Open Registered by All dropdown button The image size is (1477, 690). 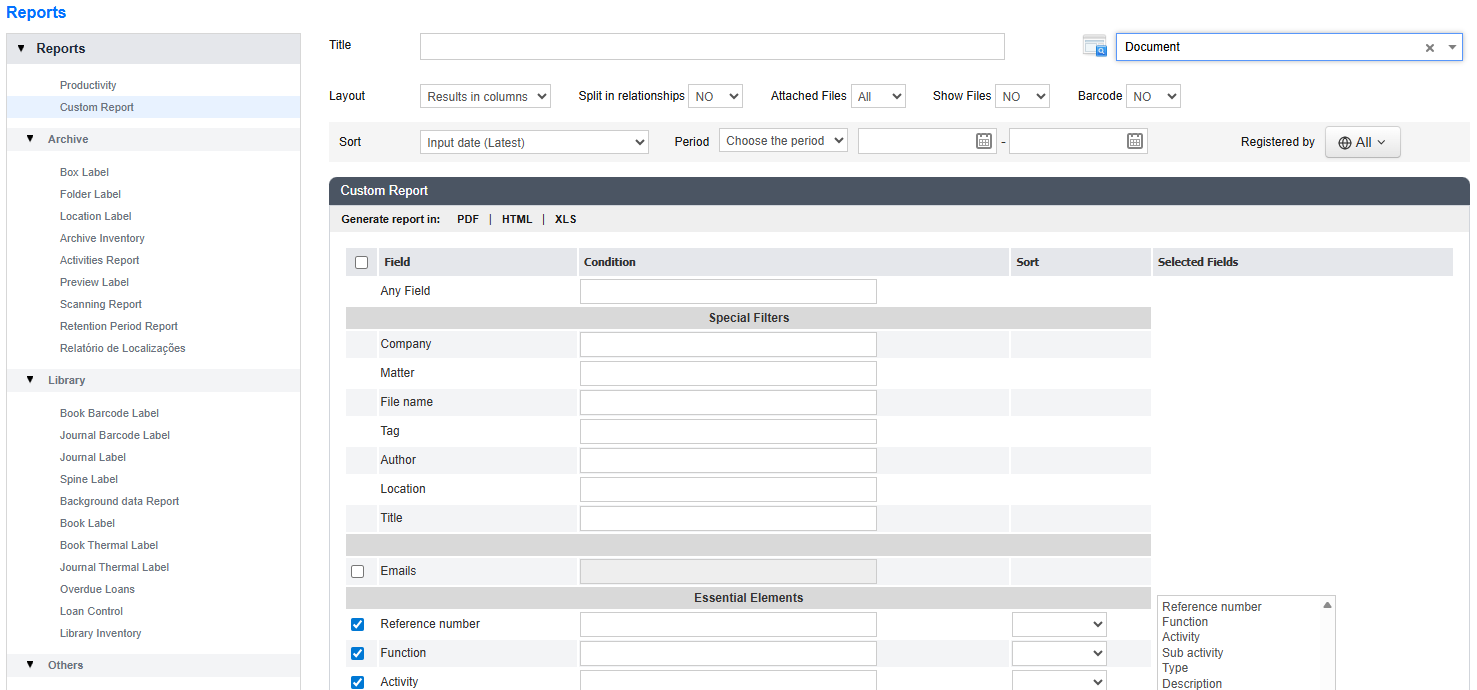click(1362, 142)
